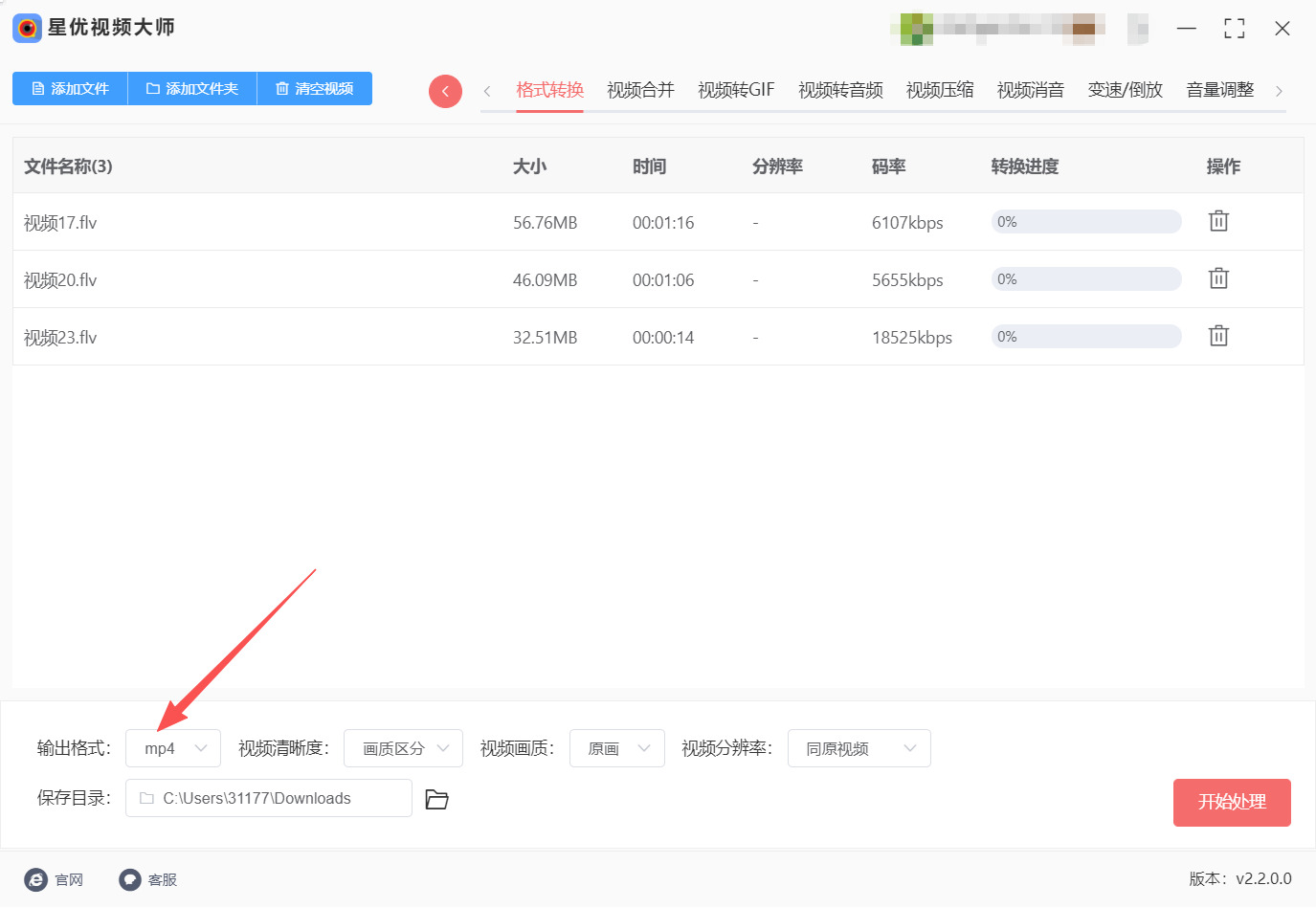Click the 文件名称(3) column header
Viewport: 1316px width, 908px height.
click(x=68, y=166)
